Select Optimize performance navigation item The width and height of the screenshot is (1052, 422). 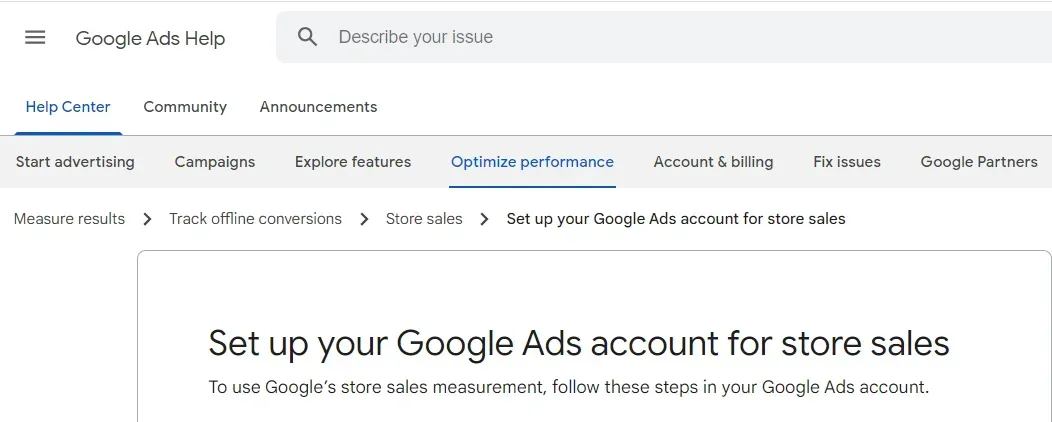pyautogui.click(x=532, y=162)
